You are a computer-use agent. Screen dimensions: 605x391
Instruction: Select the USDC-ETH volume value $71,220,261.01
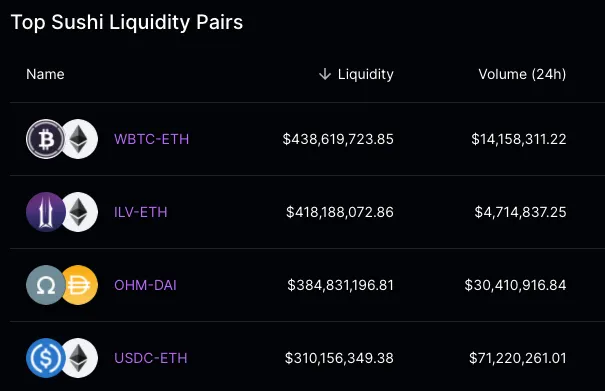click(517, 358)
